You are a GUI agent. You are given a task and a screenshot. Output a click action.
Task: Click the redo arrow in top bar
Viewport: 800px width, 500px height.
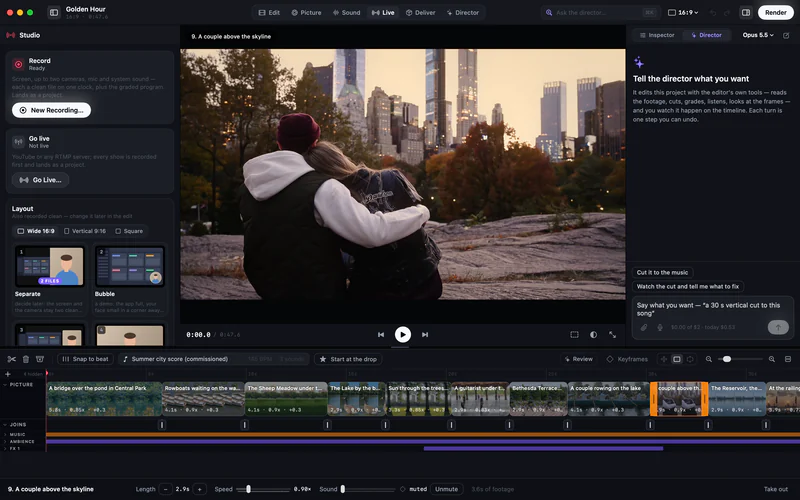click(727, 12)
